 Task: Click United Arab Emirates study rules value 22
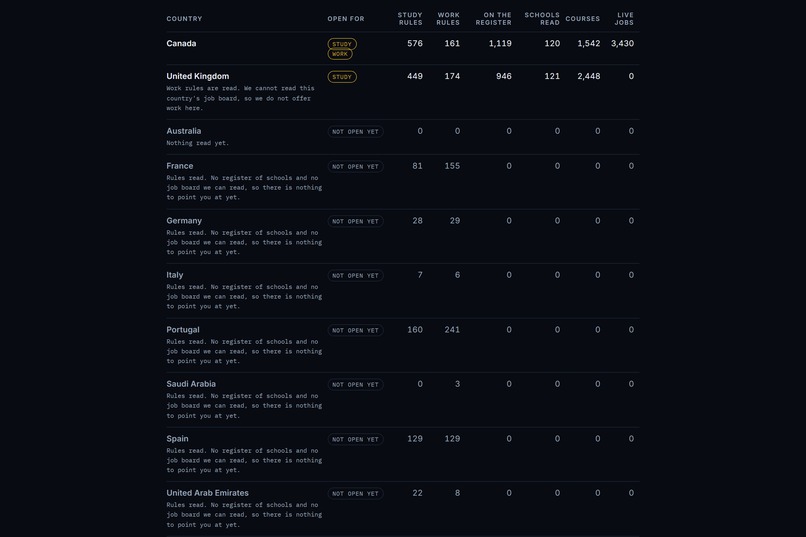pyautogui.click(x=417, y=493)
